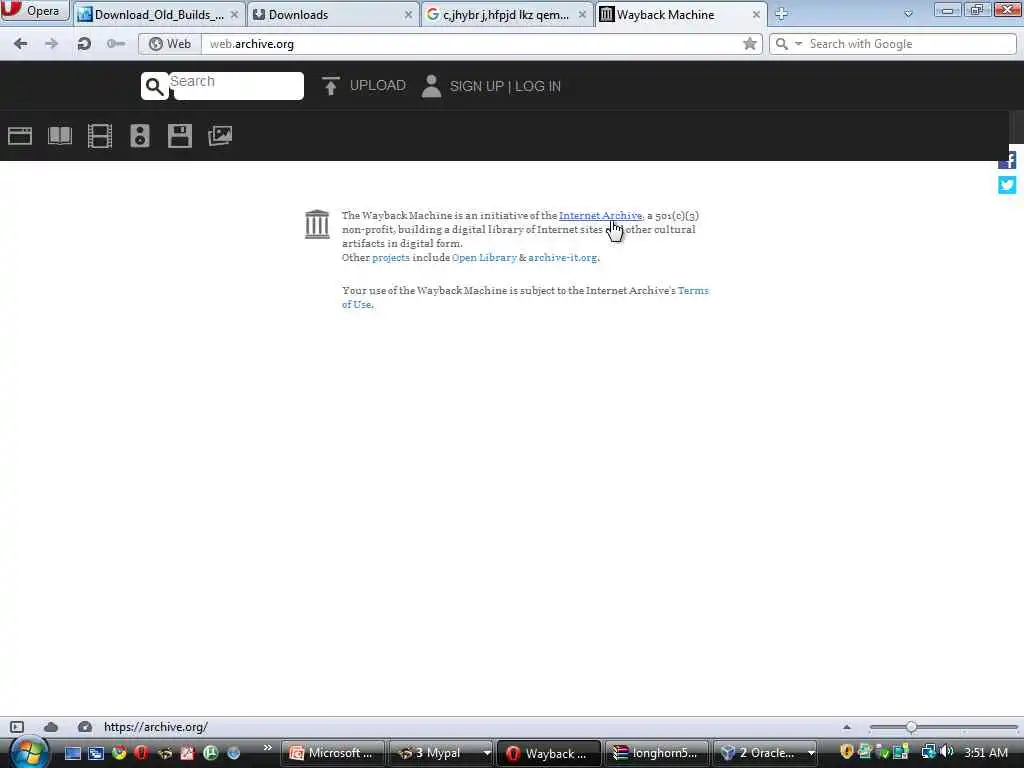Close the Wayback Machine tab
This screenshot has height=768, width=1024.
coord(756,14)
